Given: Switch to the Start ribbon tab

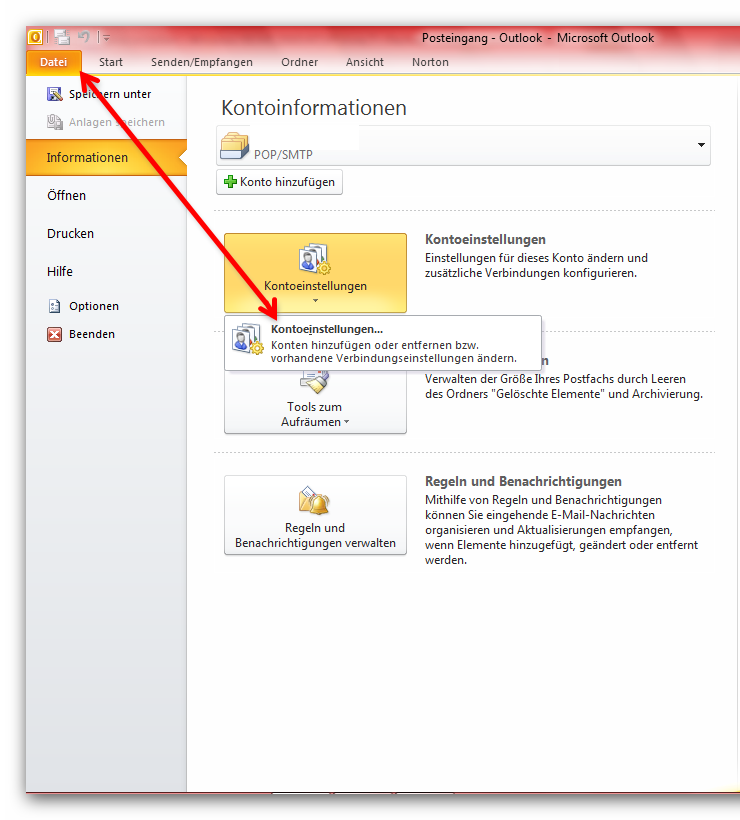Looking at the screenshot, I should coord(111,62).
